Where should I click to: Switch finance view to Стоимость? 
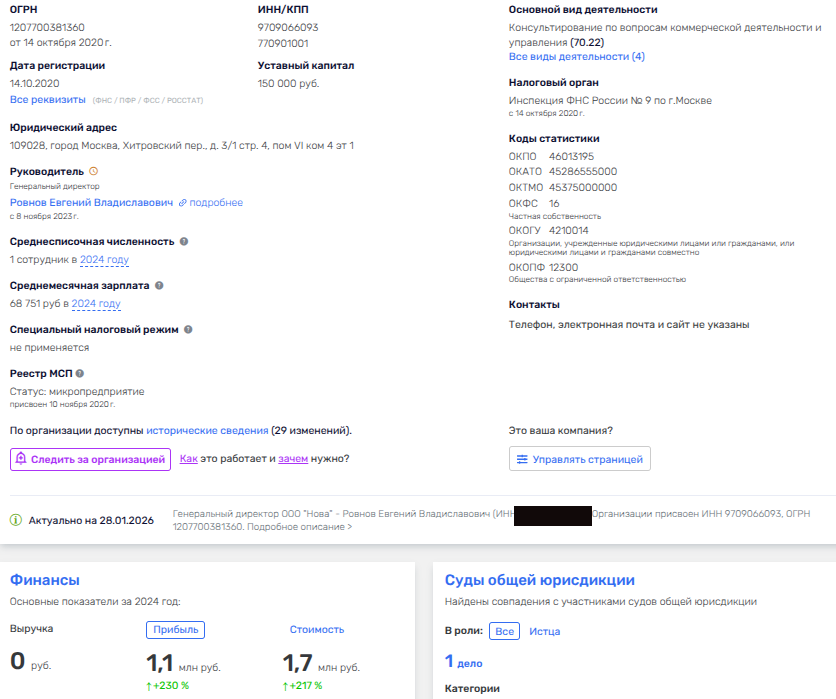click(316, 629)
